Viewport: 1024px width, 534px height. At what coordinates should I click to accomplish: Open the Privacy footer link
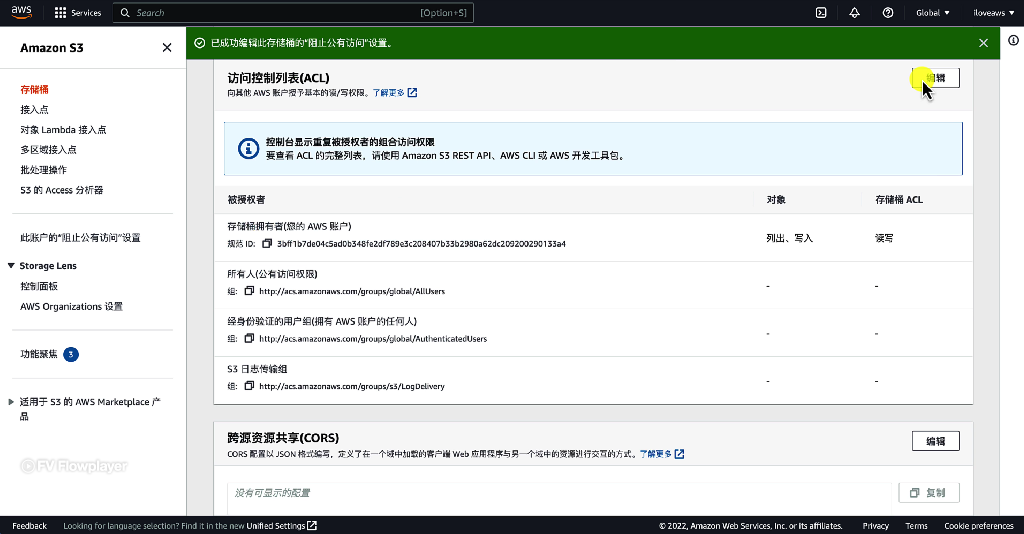(875, 526)
